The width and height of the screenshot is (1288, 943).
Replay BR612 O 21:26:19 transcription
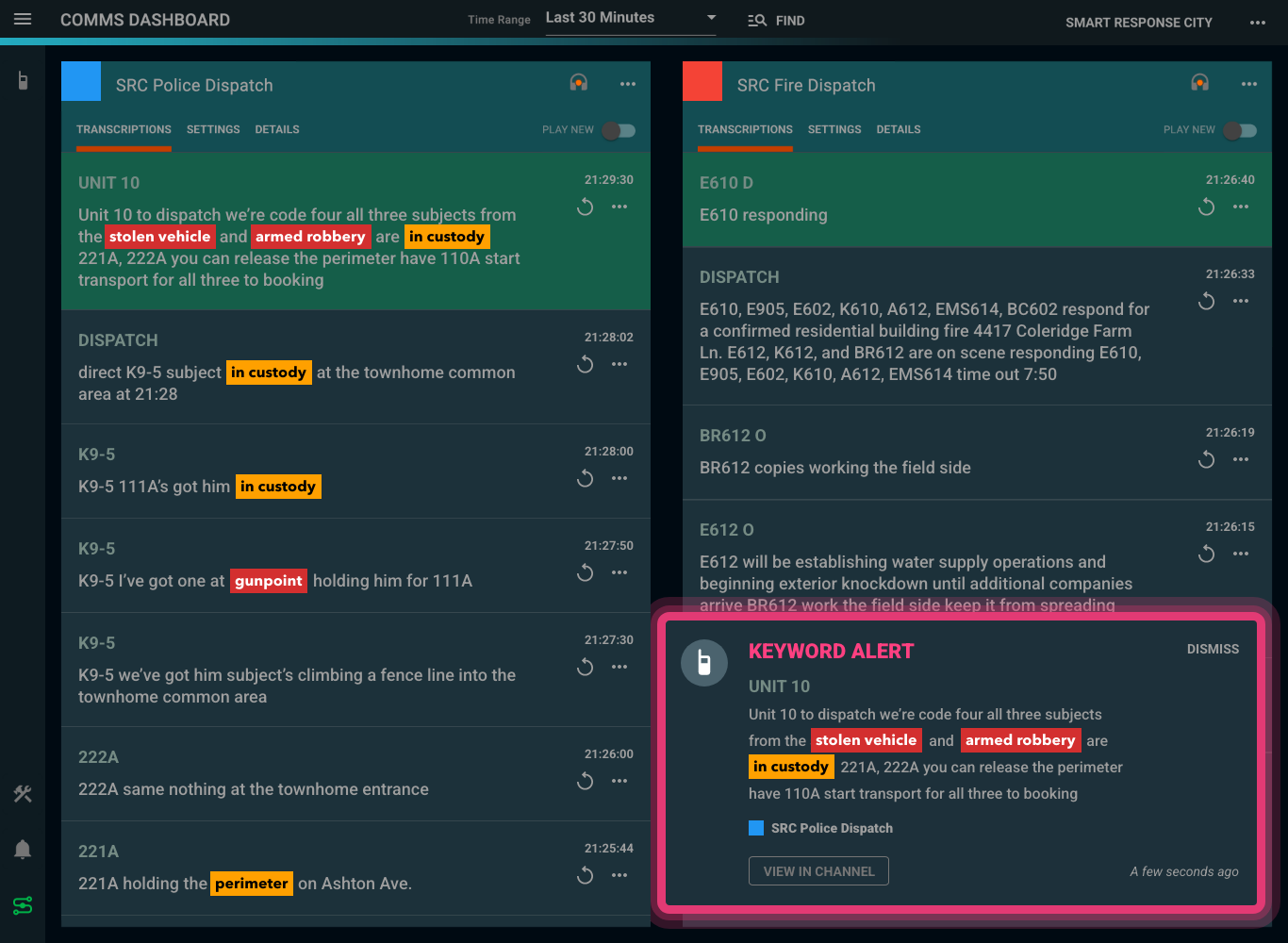pyautogui.click(x=1207, y=459)
